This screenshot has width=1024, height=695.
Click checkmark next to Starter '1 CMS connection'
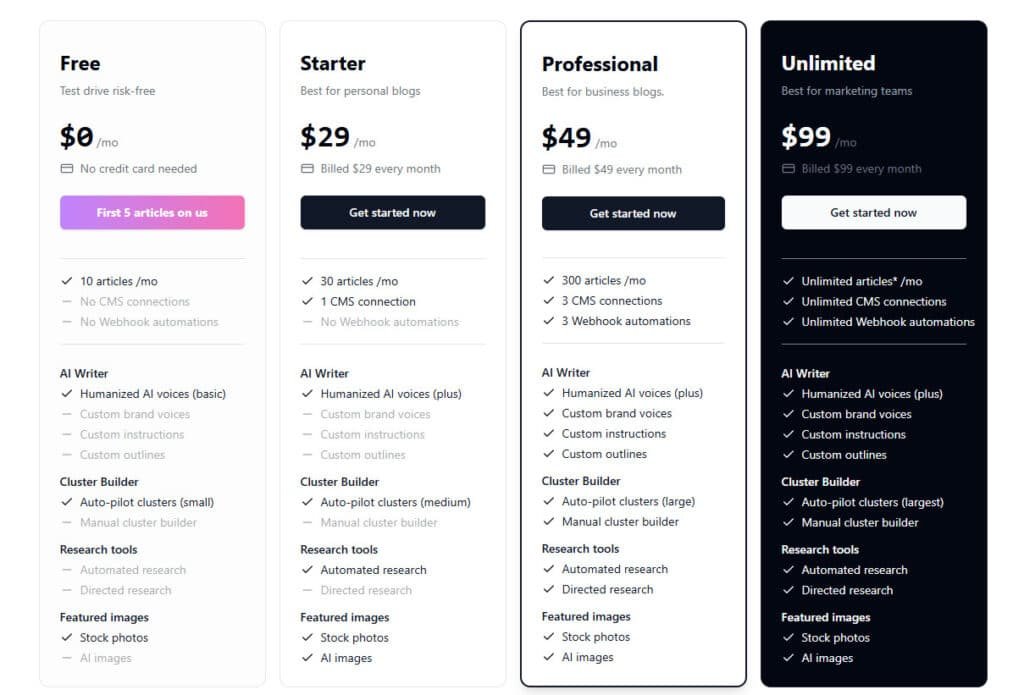pyautogui.click(x=307, y=302)
